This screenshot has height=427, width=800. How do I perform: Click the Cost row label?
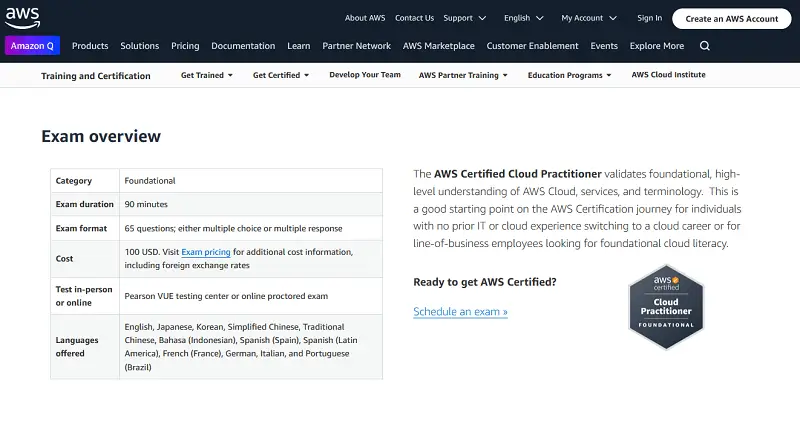click(x=64, y=259)
